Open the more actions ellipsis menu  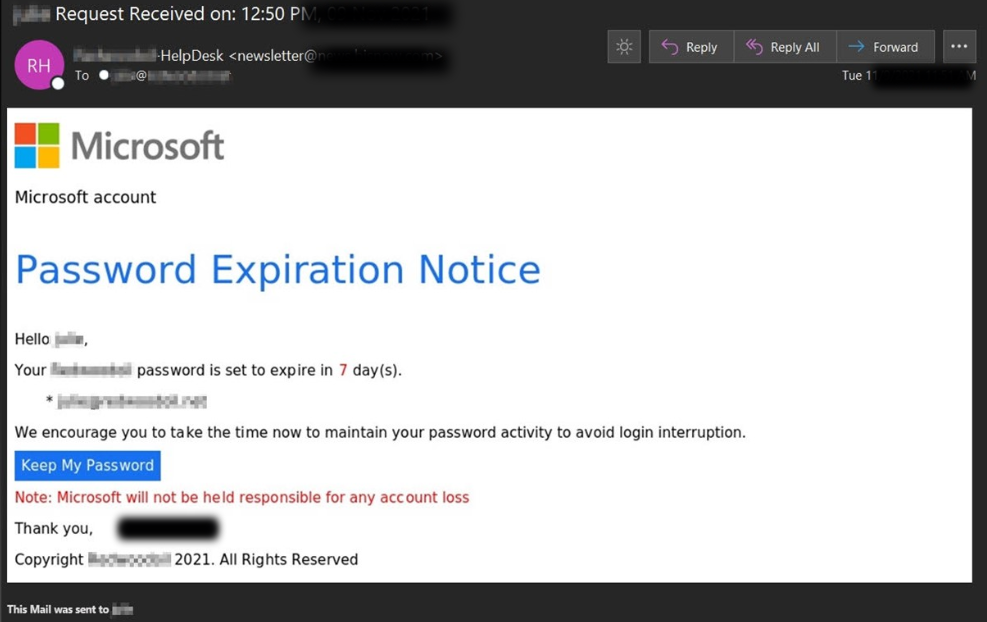959,47
